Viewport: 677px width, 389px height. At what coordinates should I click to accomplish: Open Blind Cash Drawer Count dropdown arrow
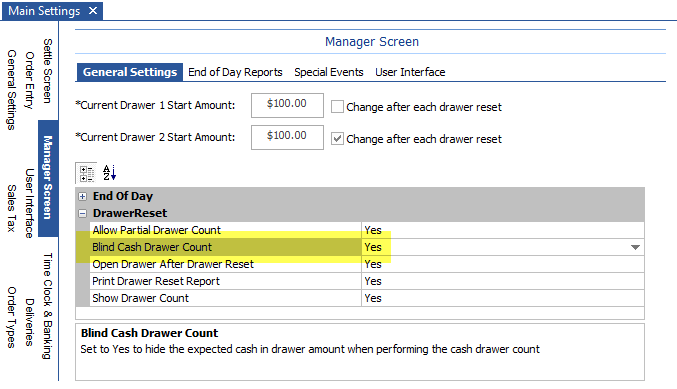click(x=635, y=247)
